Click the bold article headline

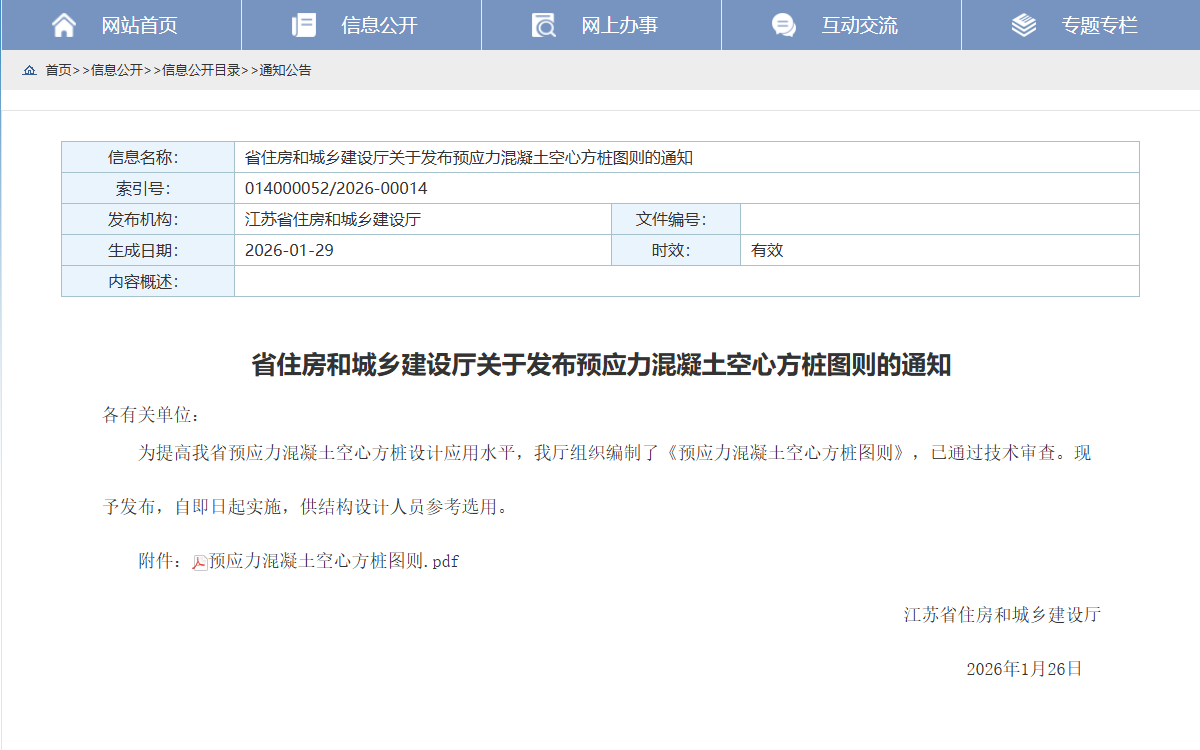(601, 365)
